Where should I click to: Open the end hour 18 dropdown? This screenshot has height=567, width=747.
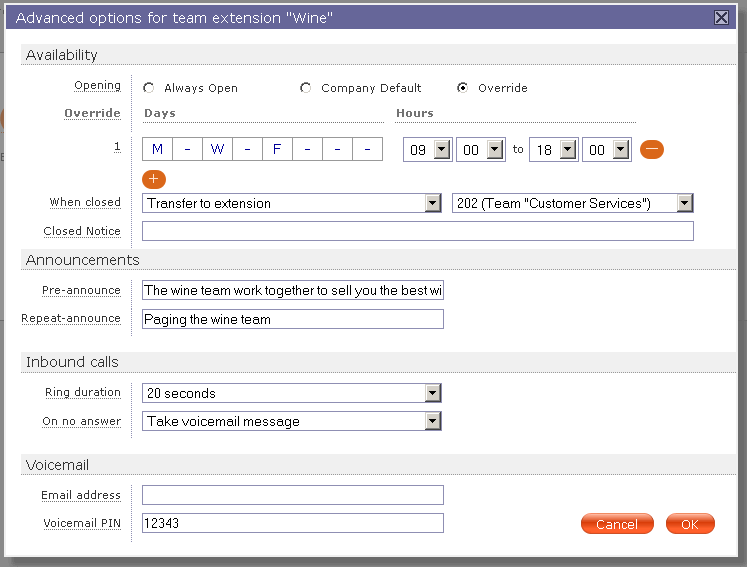tap(554, 150)
